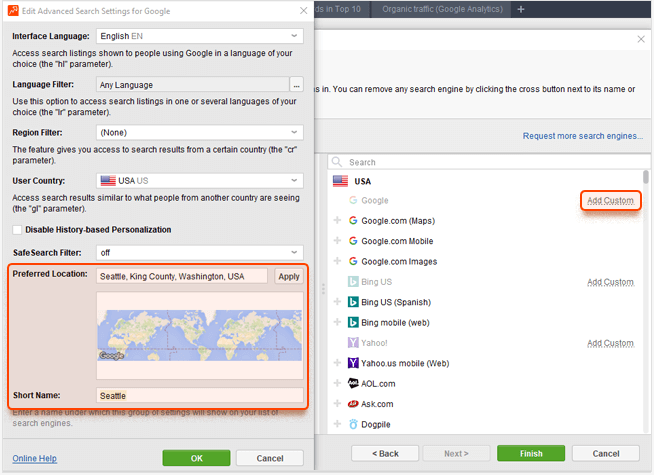
Task: Open the User Country dropdown
Action: pos(200,181)
